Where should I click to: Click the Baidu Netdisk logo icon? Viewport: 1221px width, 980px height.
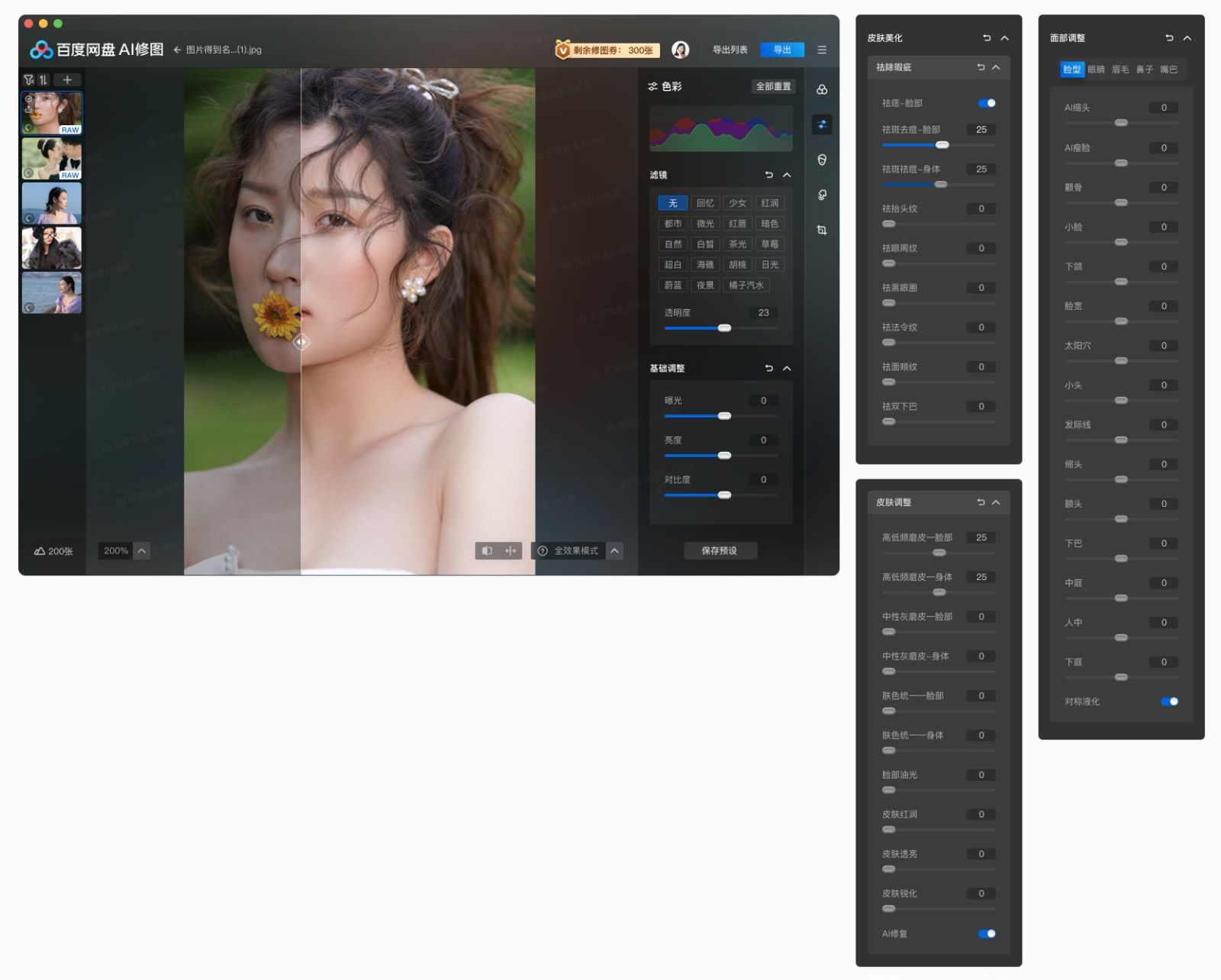pyautogui.click(x=40, y=50)
